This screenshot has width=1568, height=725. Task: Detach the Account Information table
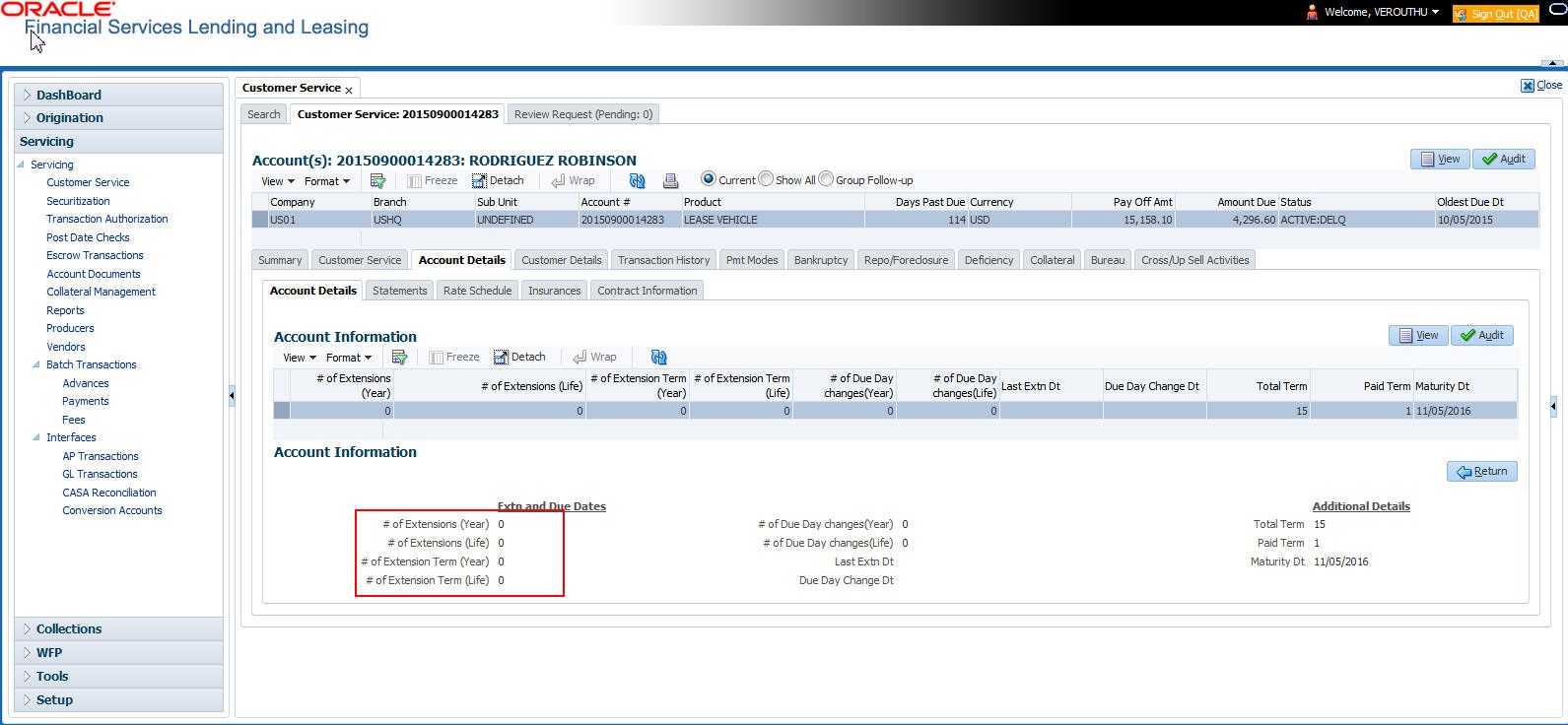519,358
